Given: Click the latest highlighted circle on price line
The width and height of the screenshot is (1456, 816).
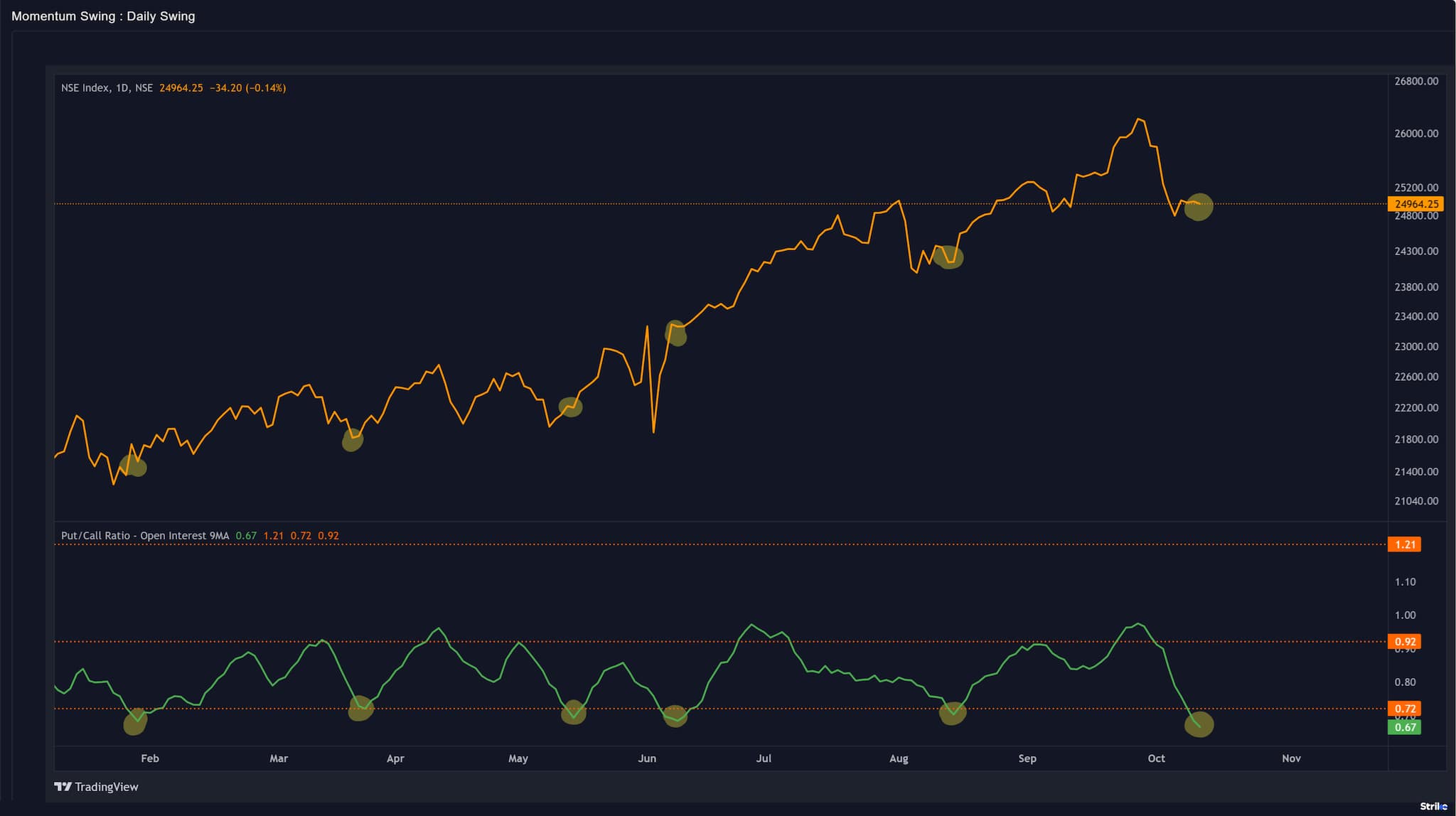Looking at the screenshot, I should pos(1199,206).
